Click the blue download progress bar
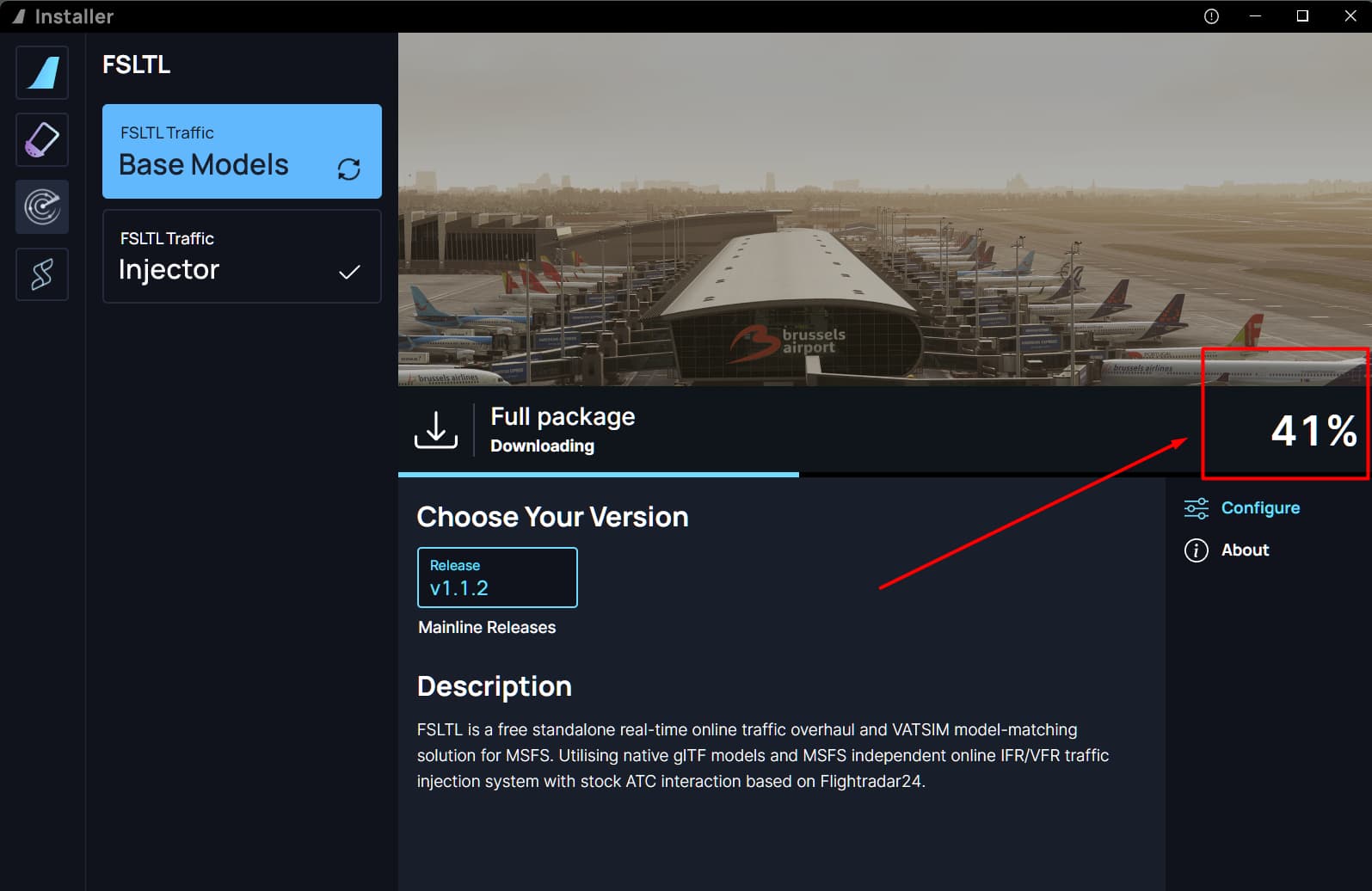Viewport: 1372px width, 891px height. [x=598, y=475]
